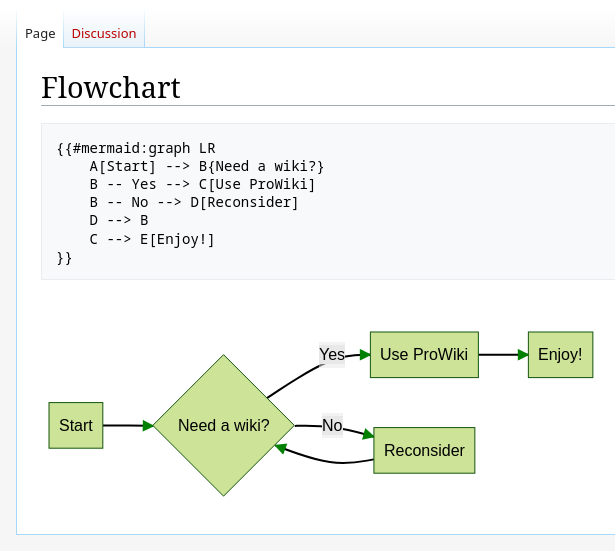Click the 'Yes' edge label

[332, 355]
